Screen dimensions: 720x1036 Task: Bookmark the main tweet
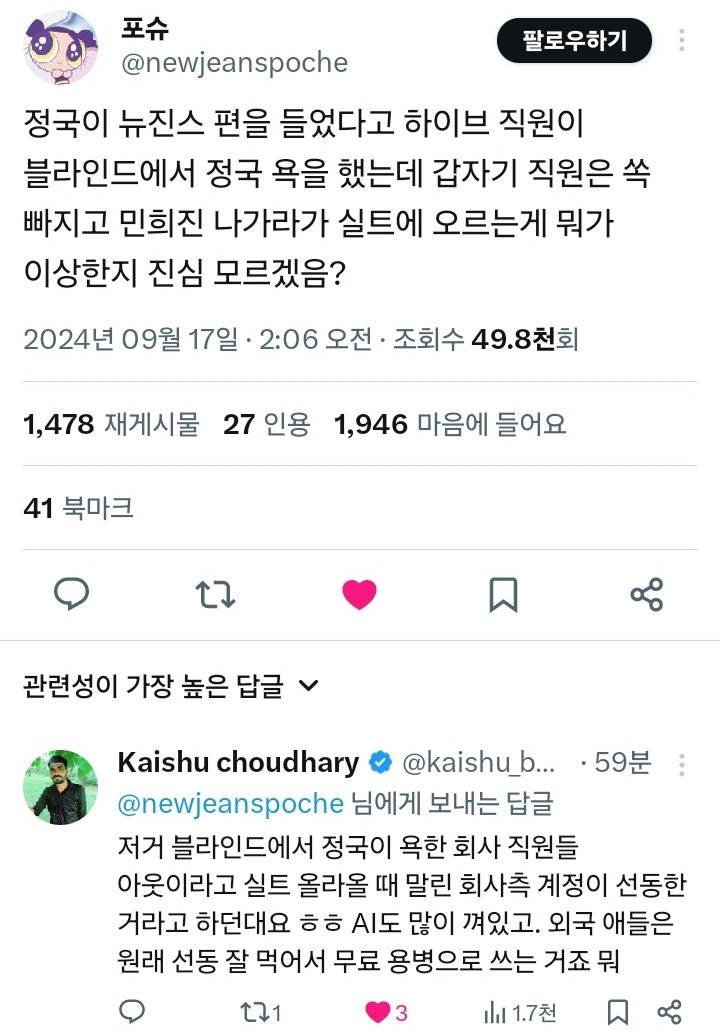click(503, 595)
